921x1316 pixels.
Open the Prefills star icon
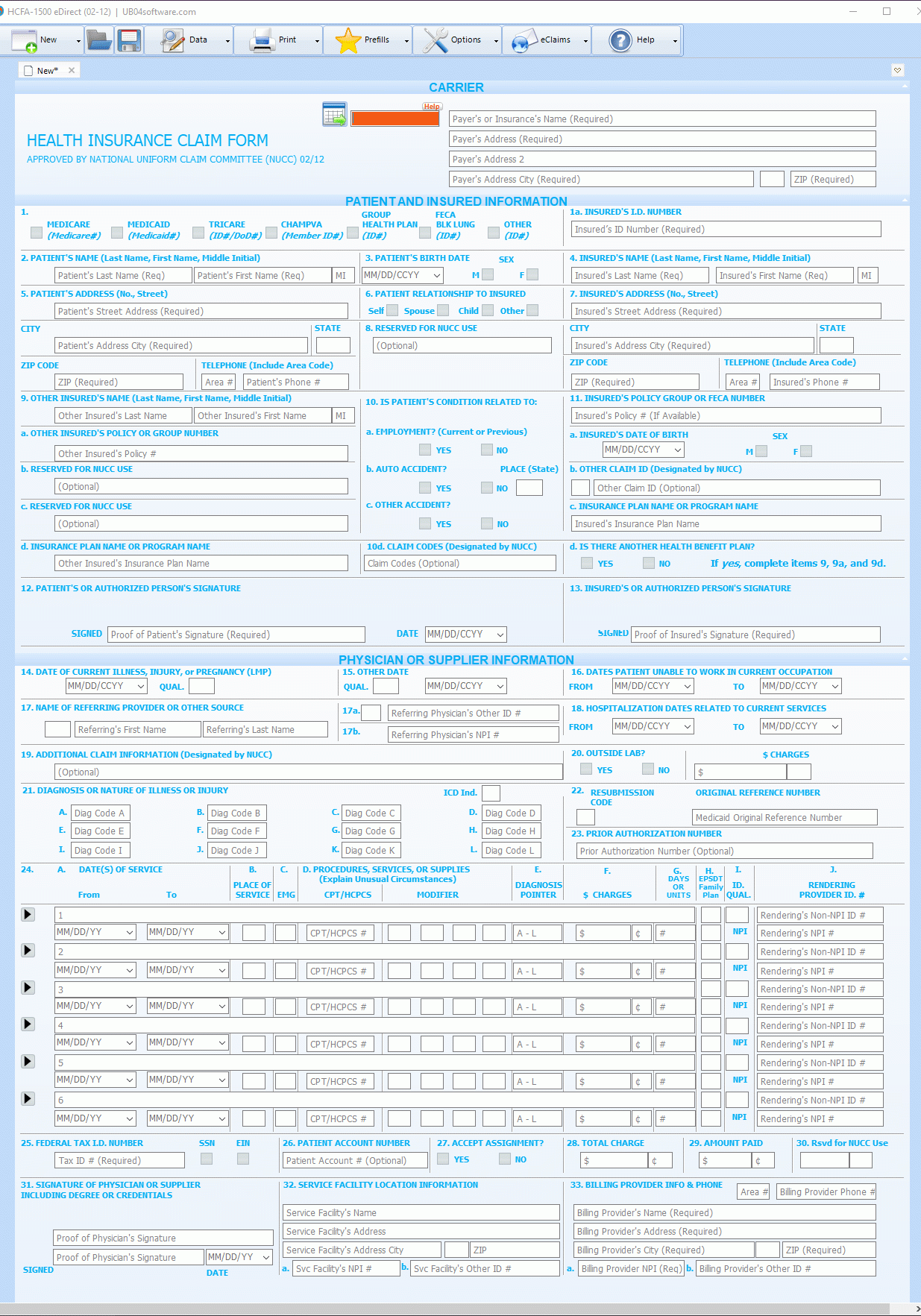click(x=348, y=40)
